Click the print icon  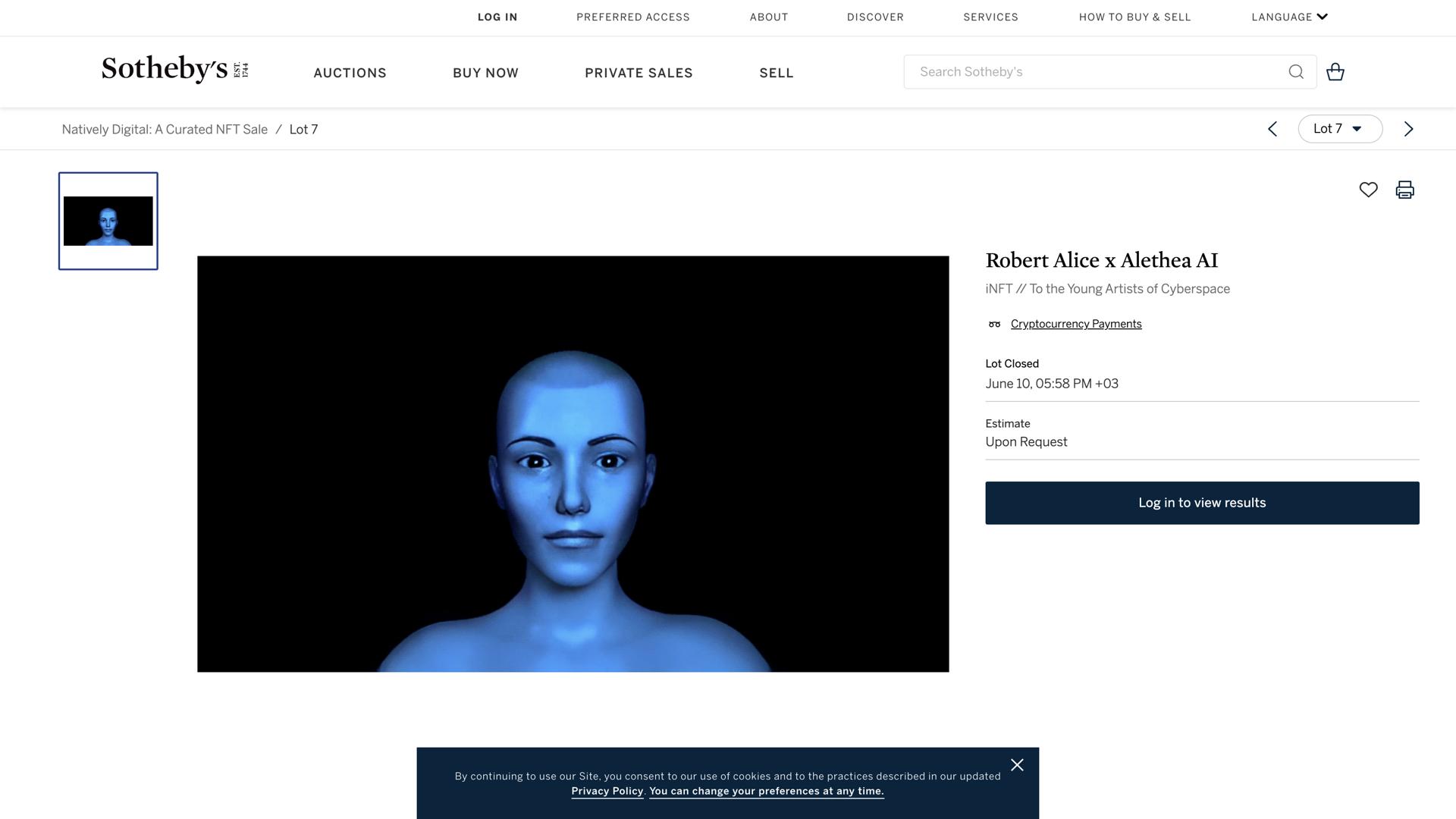pyautogui.click(x=1404, y=190)
